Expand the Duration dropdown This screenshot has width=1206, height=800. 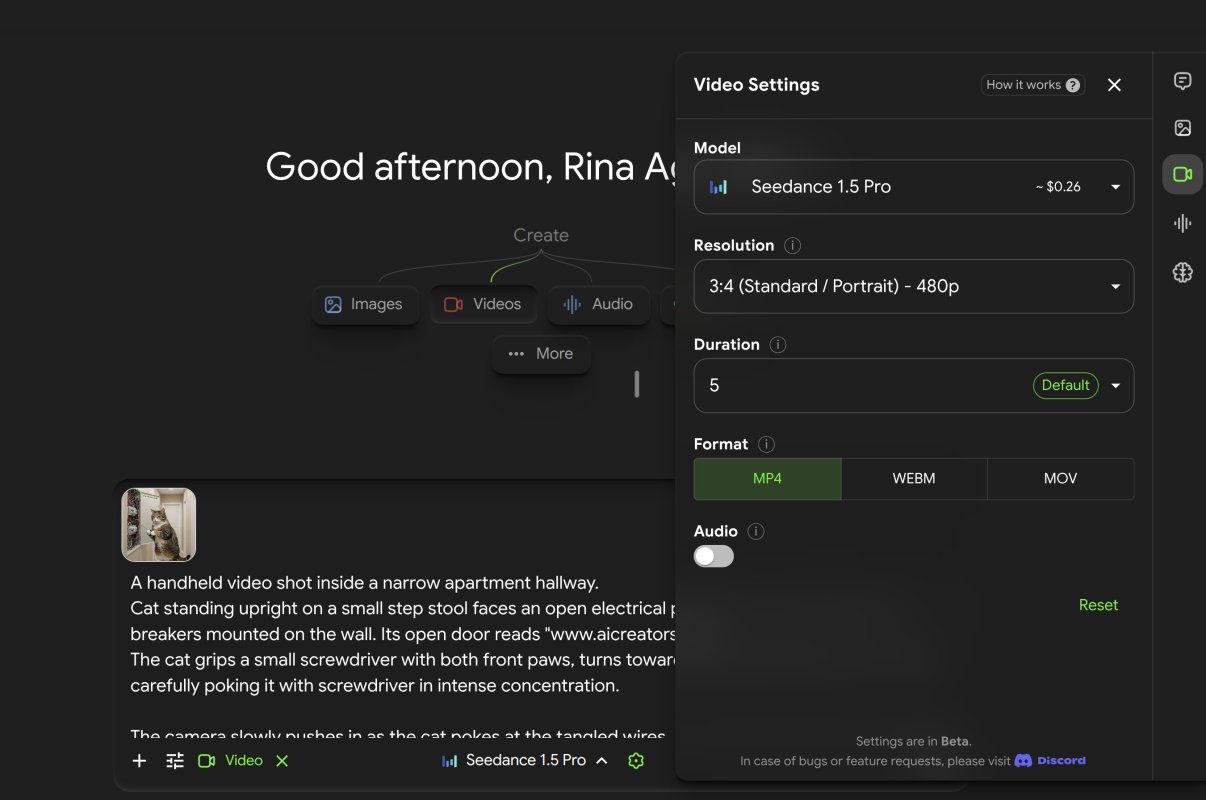1115,385
